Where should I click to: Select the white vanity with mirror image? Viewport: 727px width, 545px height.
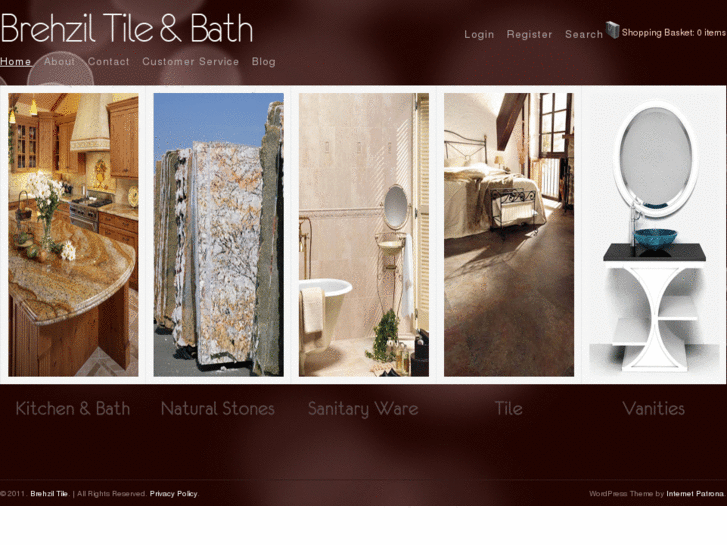[x=654, y=235]
